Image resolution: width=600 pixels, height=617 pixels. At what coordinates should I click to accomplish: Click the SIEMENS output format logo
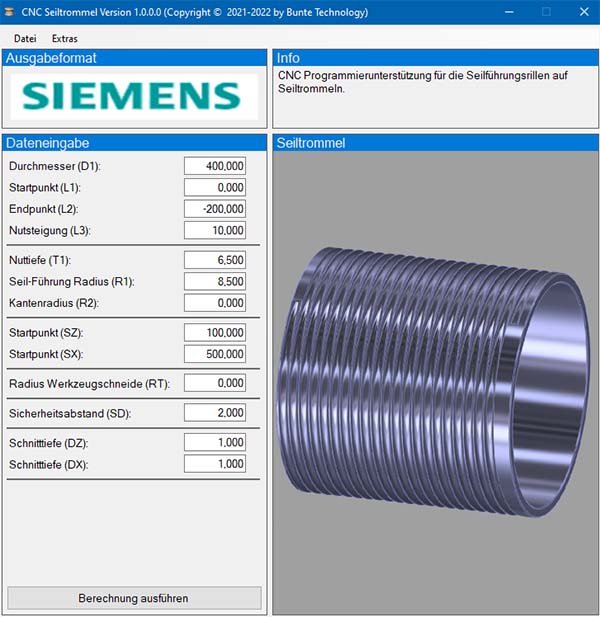134,96
